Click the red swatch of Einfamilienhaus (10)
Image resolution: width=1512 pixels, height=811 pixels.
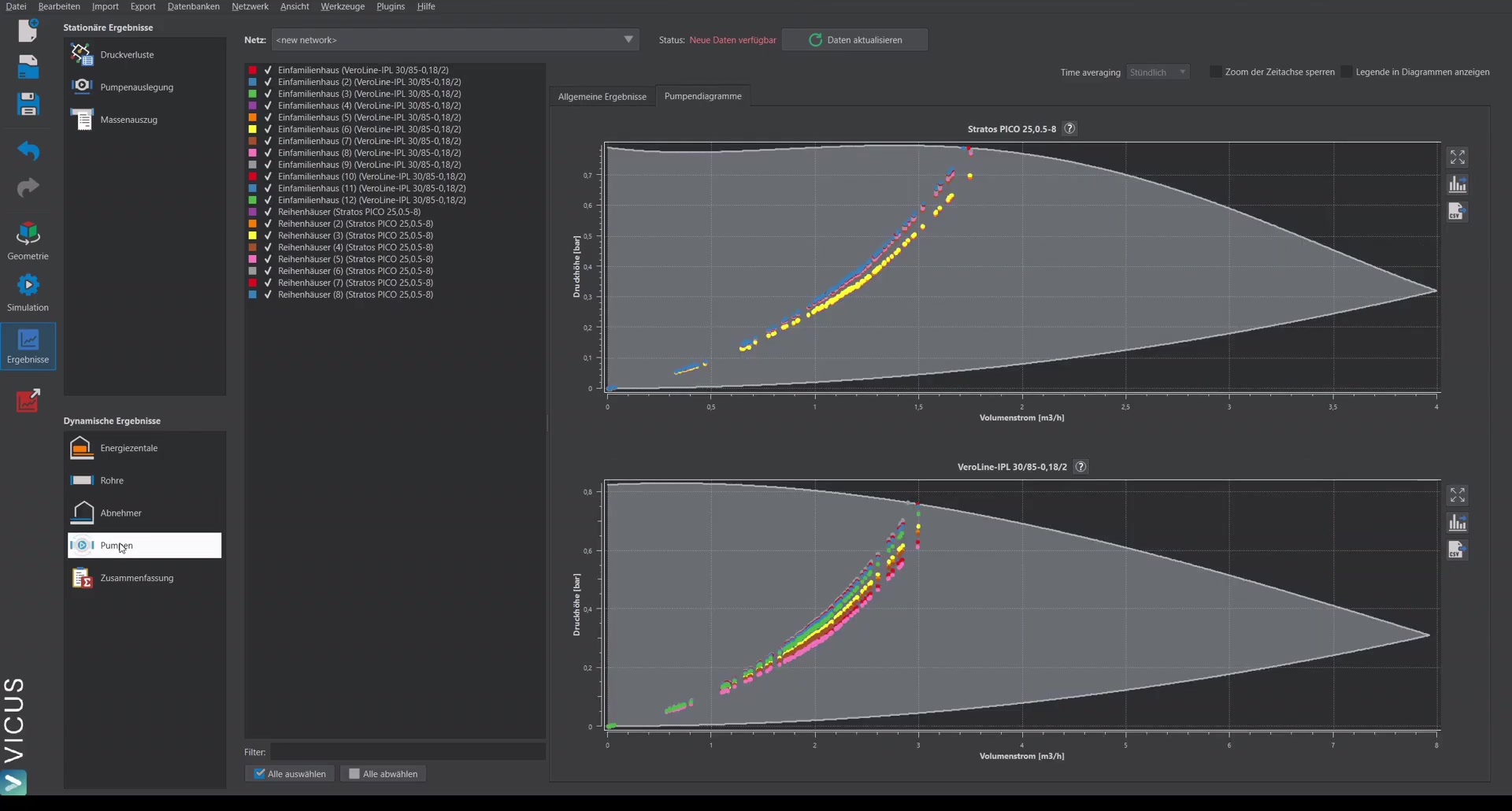253,176
